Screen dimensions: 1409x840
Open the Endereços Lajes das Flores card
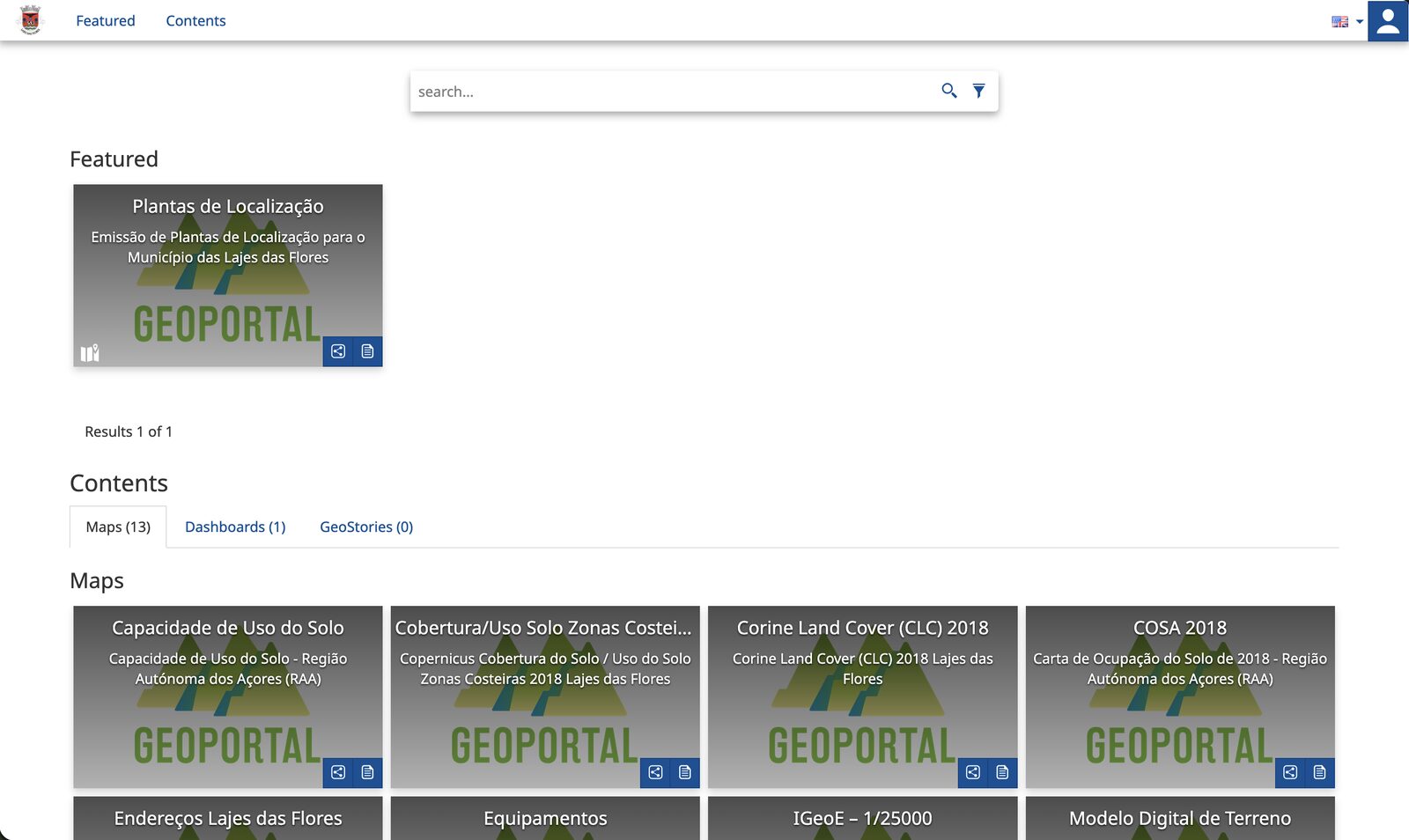pyautogui.click(x=228, y=818)
